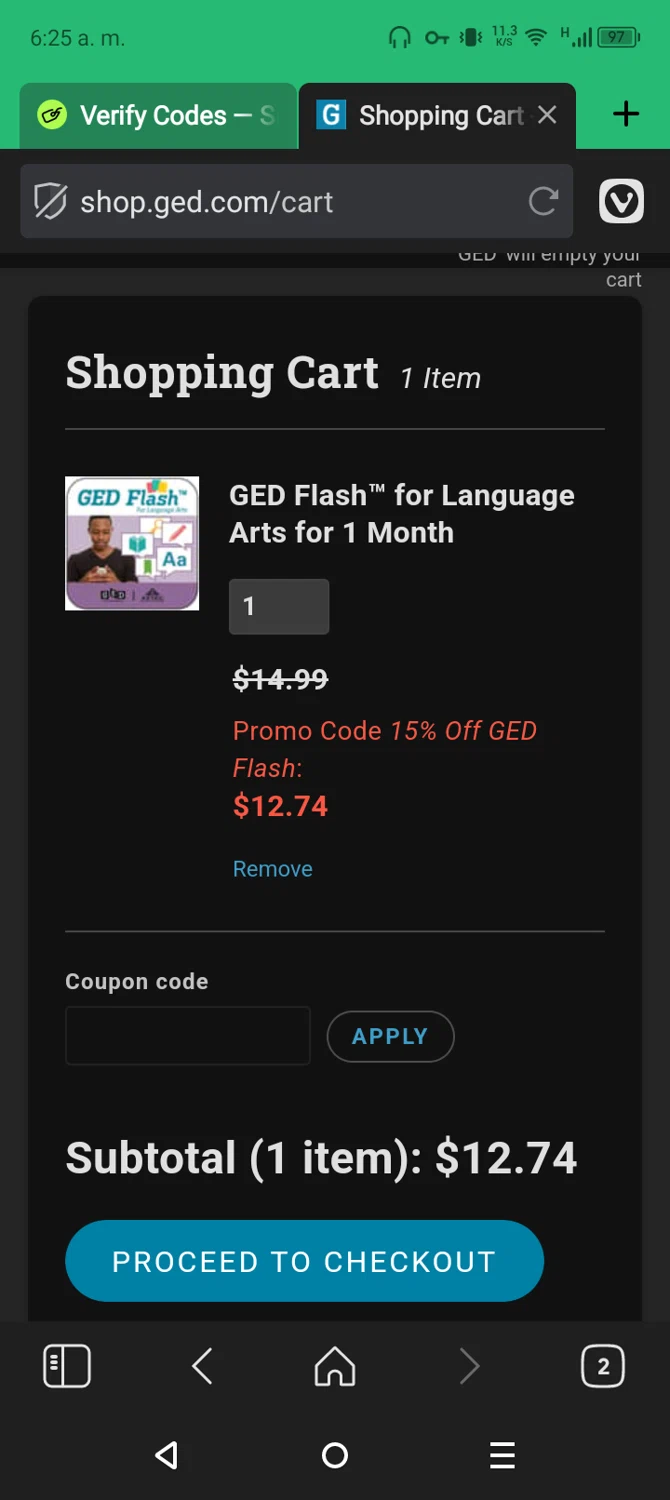Apply the coupon code

tap(390, 1036)
